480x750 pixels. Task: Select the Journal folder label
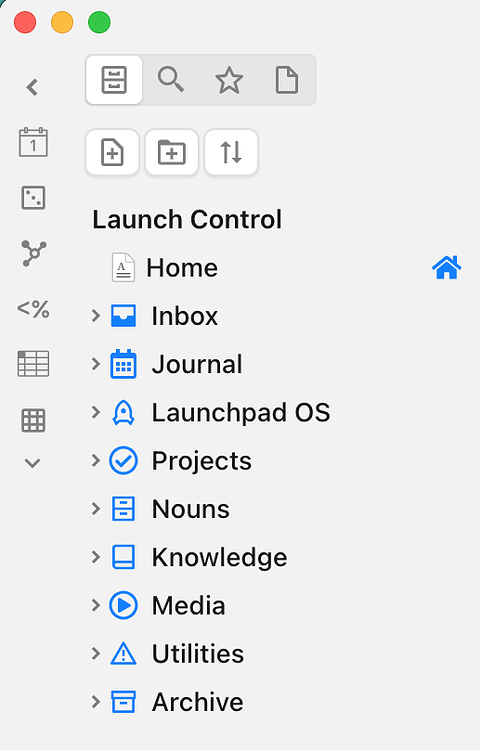pyautogui.click(x=197, y=364)
